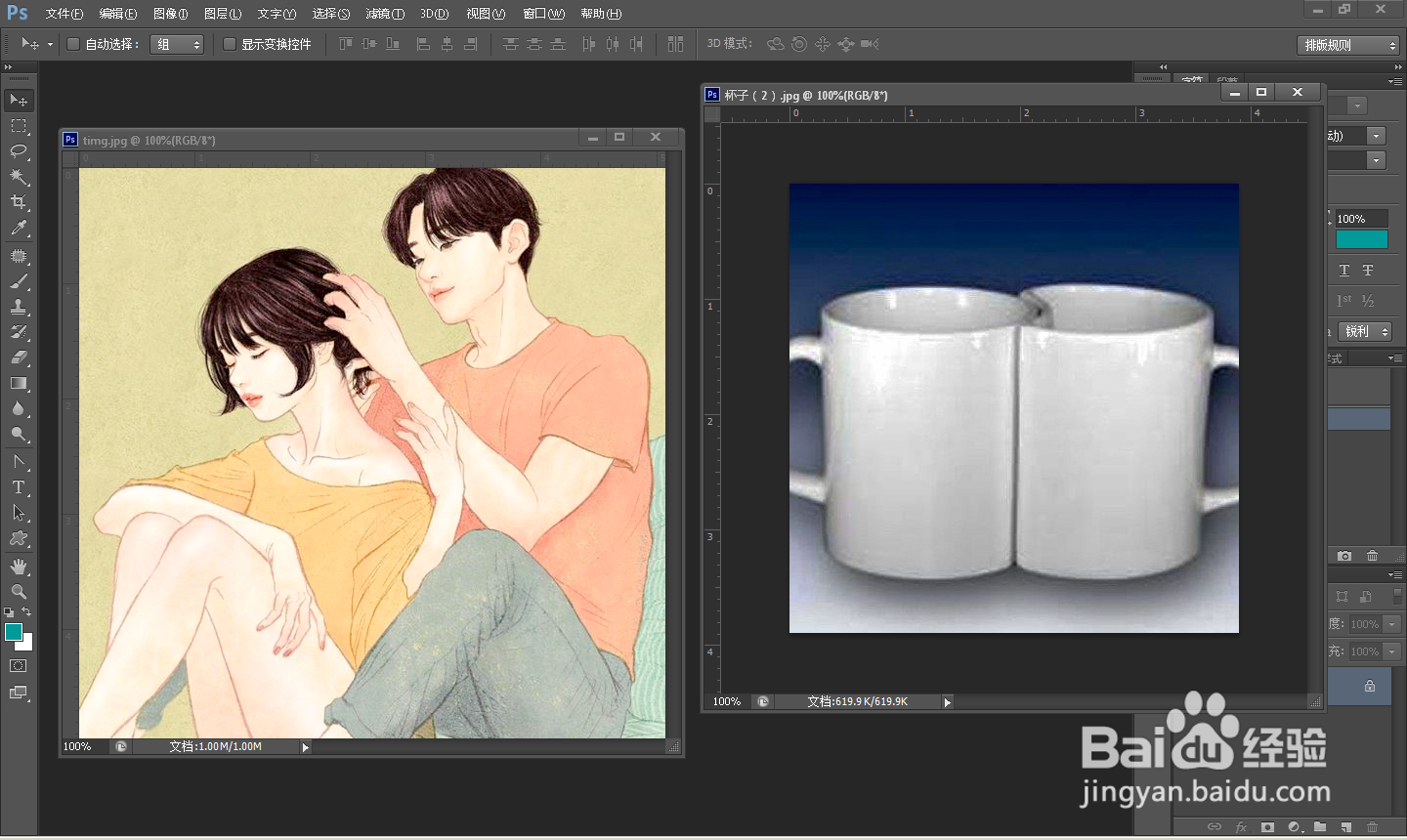Select the Gradient tool

tap(19, 383)
